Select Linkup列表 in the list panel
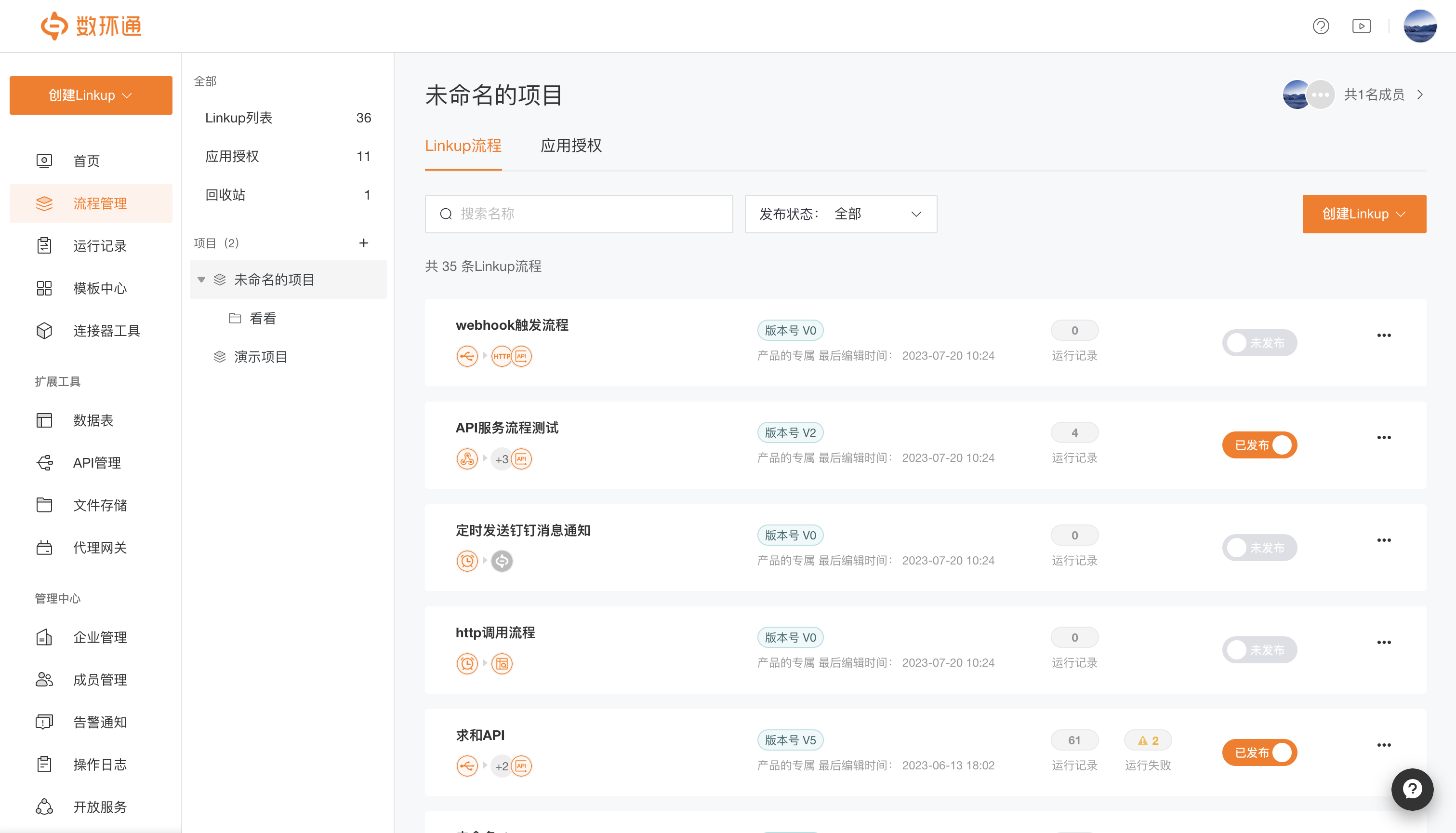This screenshot has height=833, width=1456. [x=288, y=117]
